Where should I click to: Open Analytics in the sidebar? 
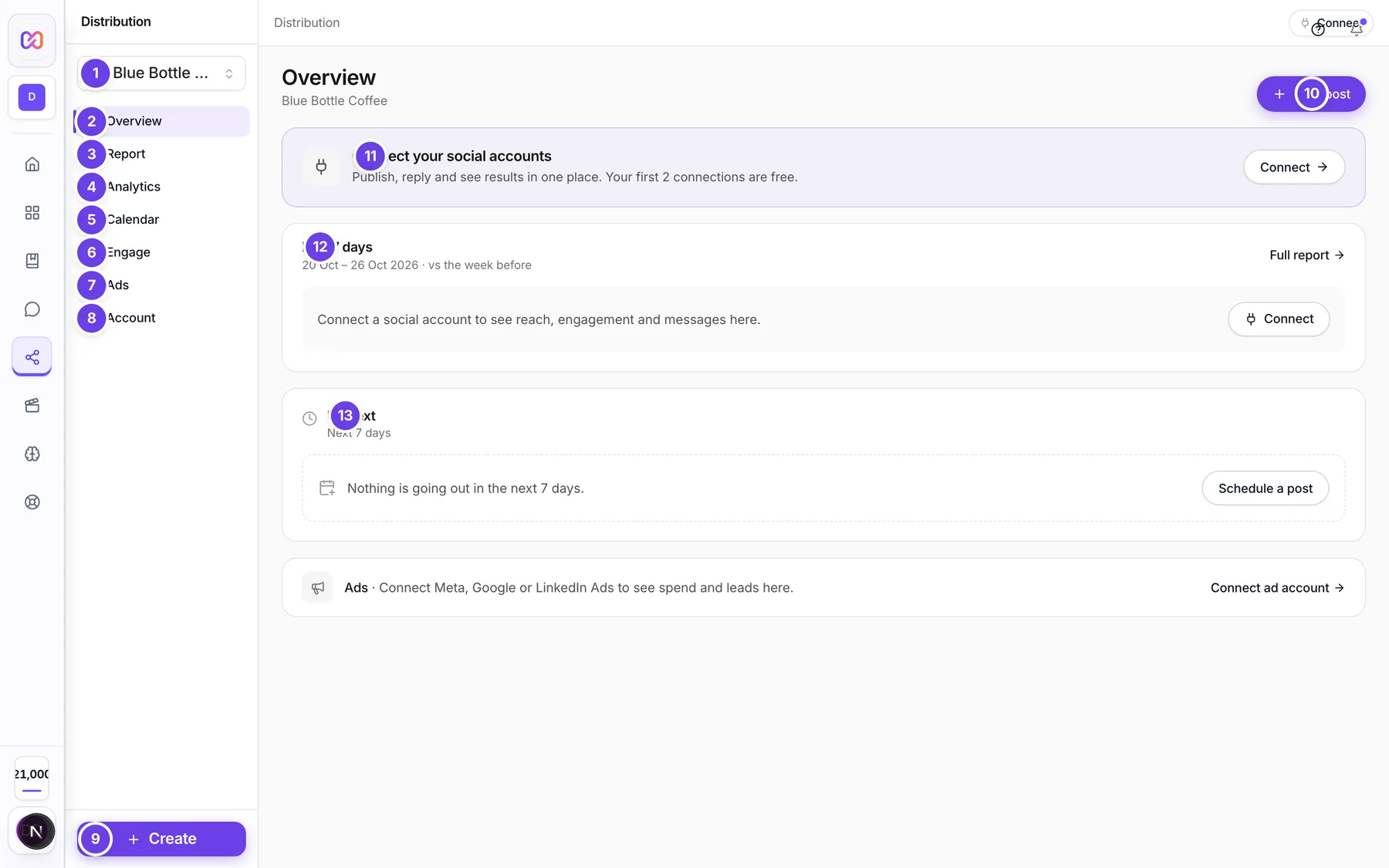pos(162,187)
